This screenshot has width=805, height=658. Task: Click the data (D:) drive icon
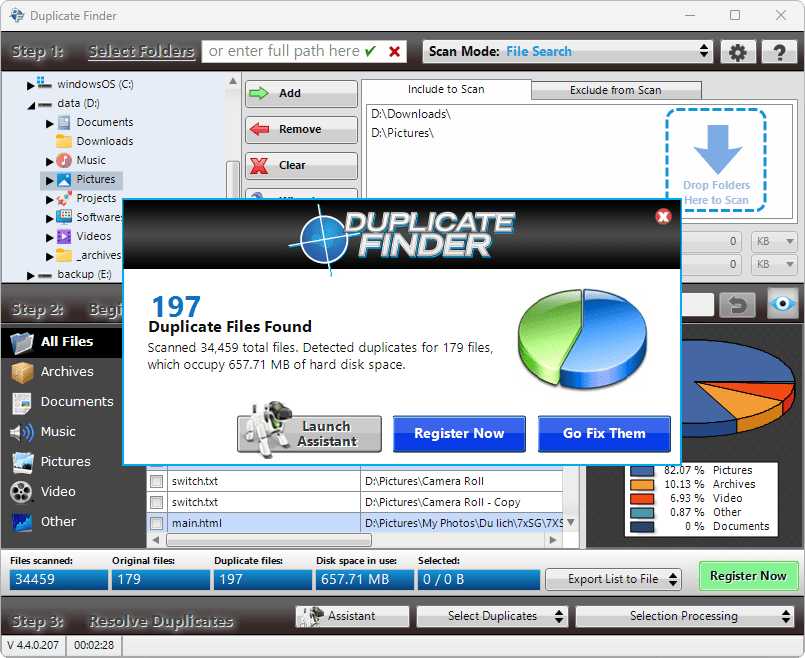[45, 104]
